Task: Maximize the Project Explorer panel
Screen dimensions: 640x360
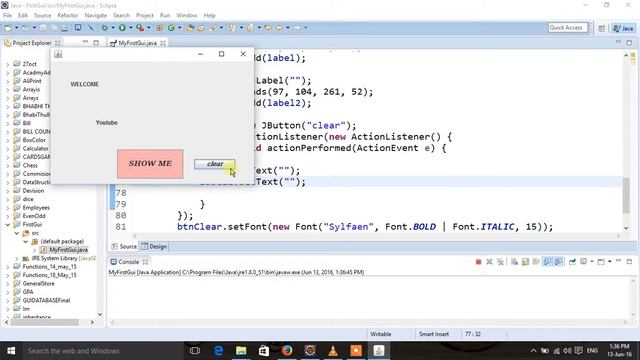Action: pyautogui.click(x=96, y=42)
